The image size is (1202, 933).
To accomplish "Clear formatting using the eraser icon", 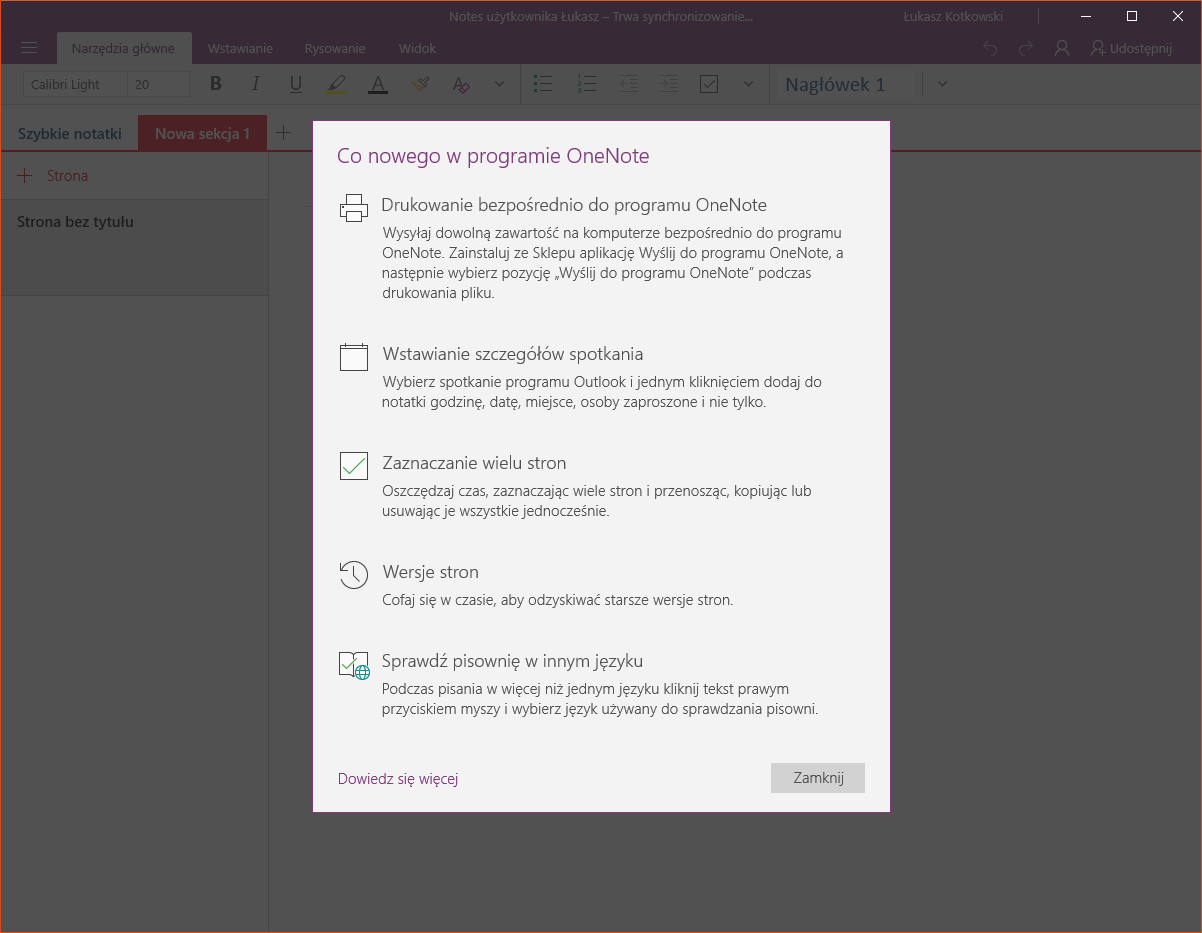I will click(461, 84).
